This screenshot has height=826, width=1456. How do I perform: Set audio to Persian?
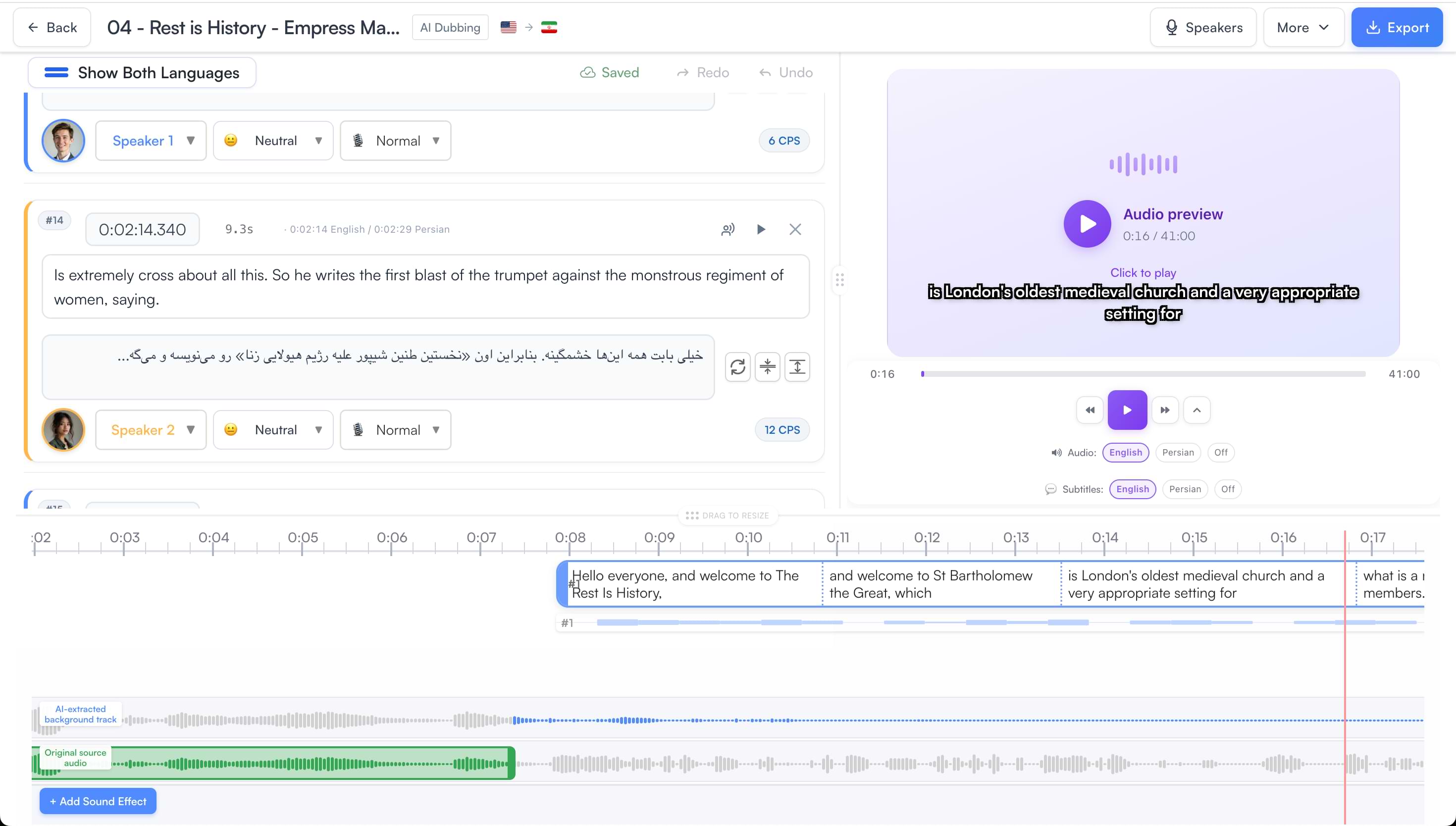(1178, 452)
